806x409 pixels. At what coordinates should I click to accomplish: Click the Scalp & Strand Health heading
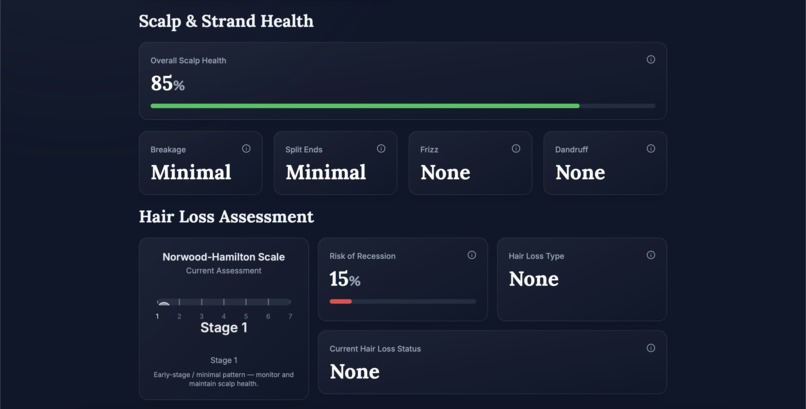point(226,21)
